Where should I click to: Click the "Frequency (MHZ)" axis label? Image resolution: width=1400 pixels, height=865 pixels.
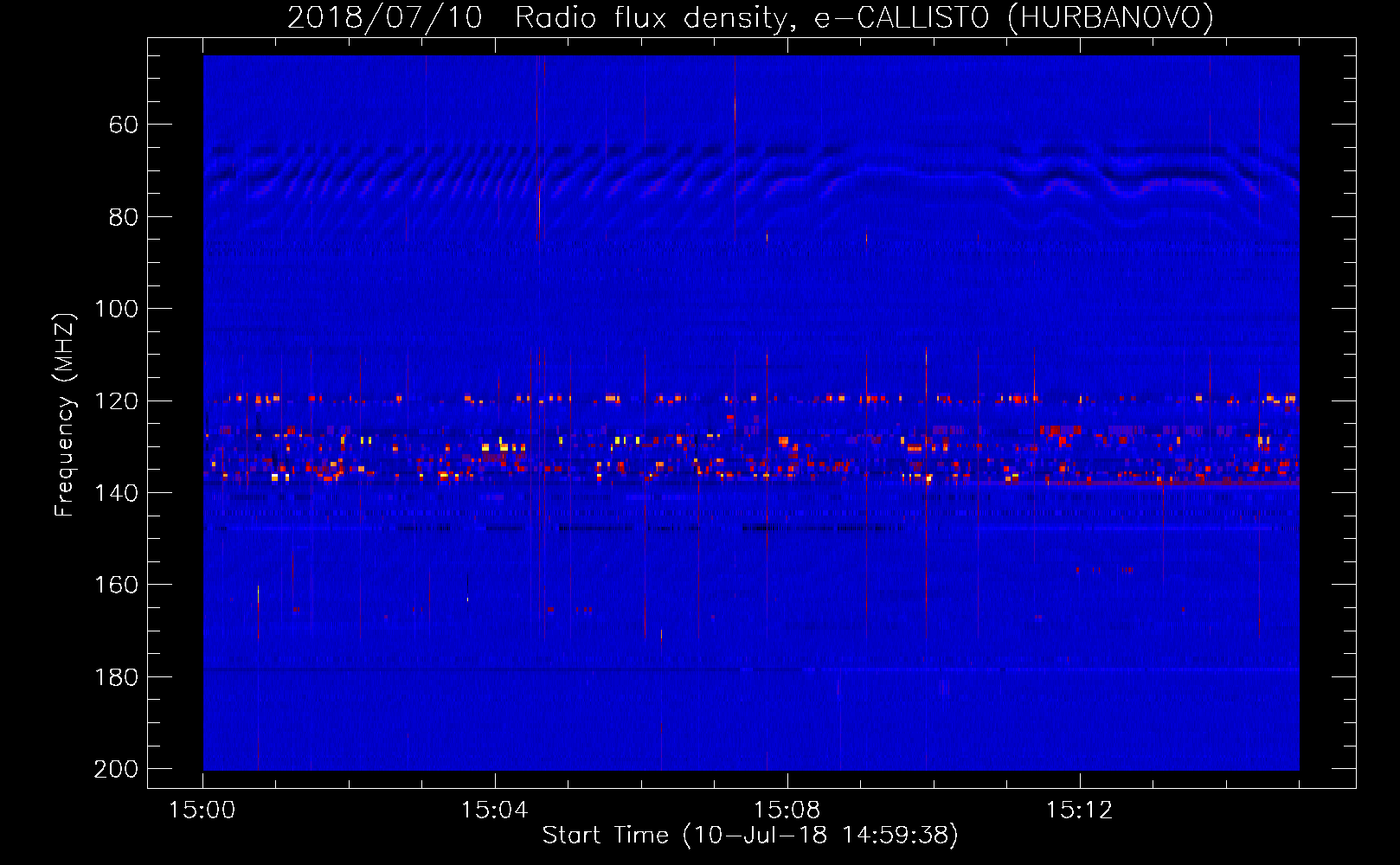(x=64, y=414)
